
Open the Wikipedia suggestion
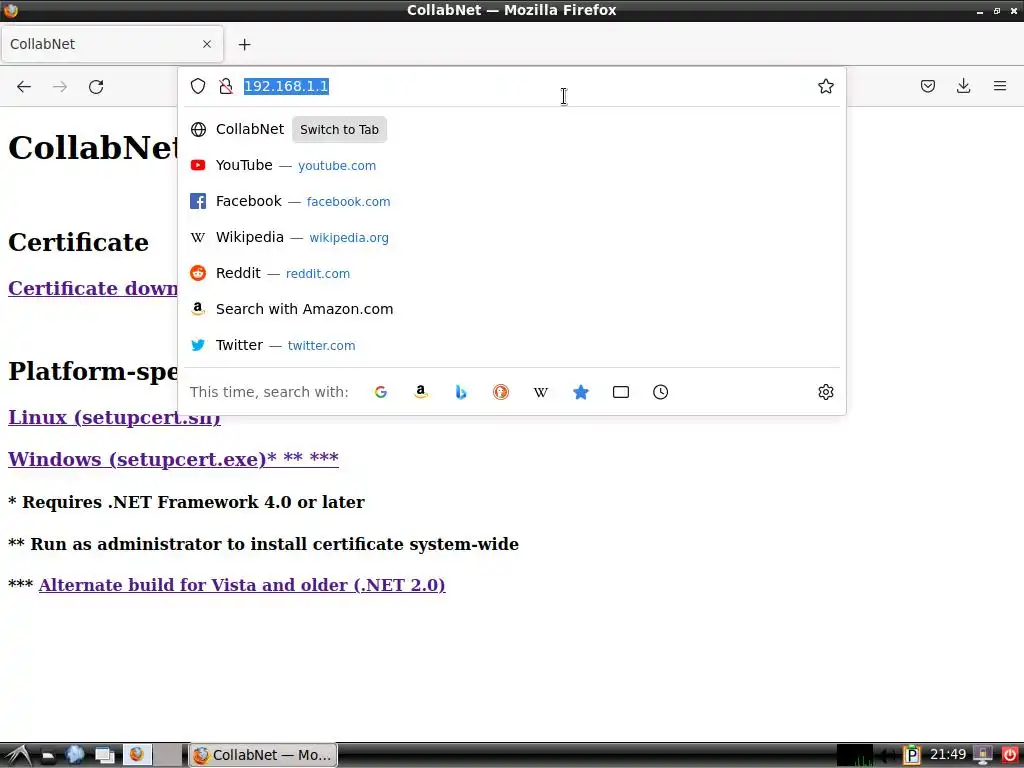tap(512, 237)
